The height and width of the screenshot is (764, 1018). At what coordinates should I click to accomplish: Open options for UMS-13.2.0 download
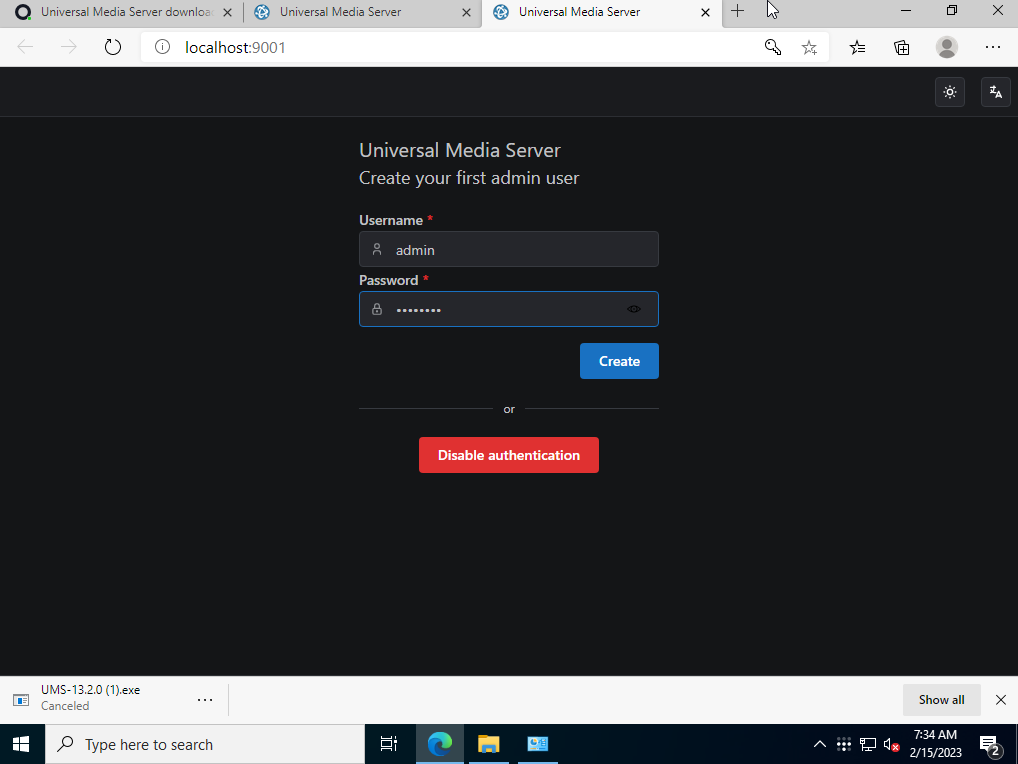pos(205,699)
